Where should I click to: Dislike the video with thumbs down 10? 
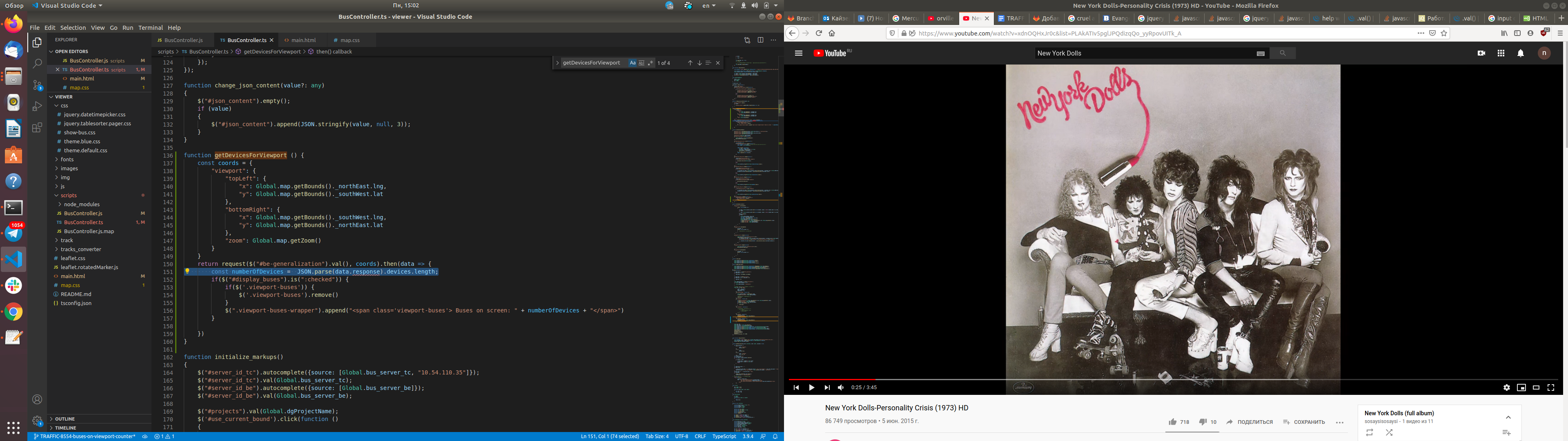coord(1208,422)
